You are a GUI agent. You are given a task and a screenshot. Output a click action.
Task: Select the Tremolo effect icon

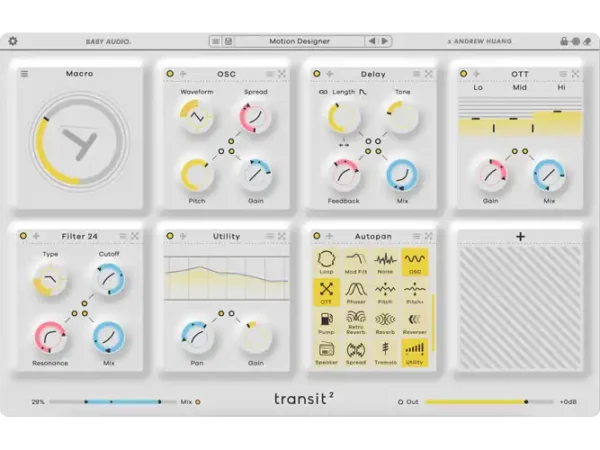tap(385, 353)
